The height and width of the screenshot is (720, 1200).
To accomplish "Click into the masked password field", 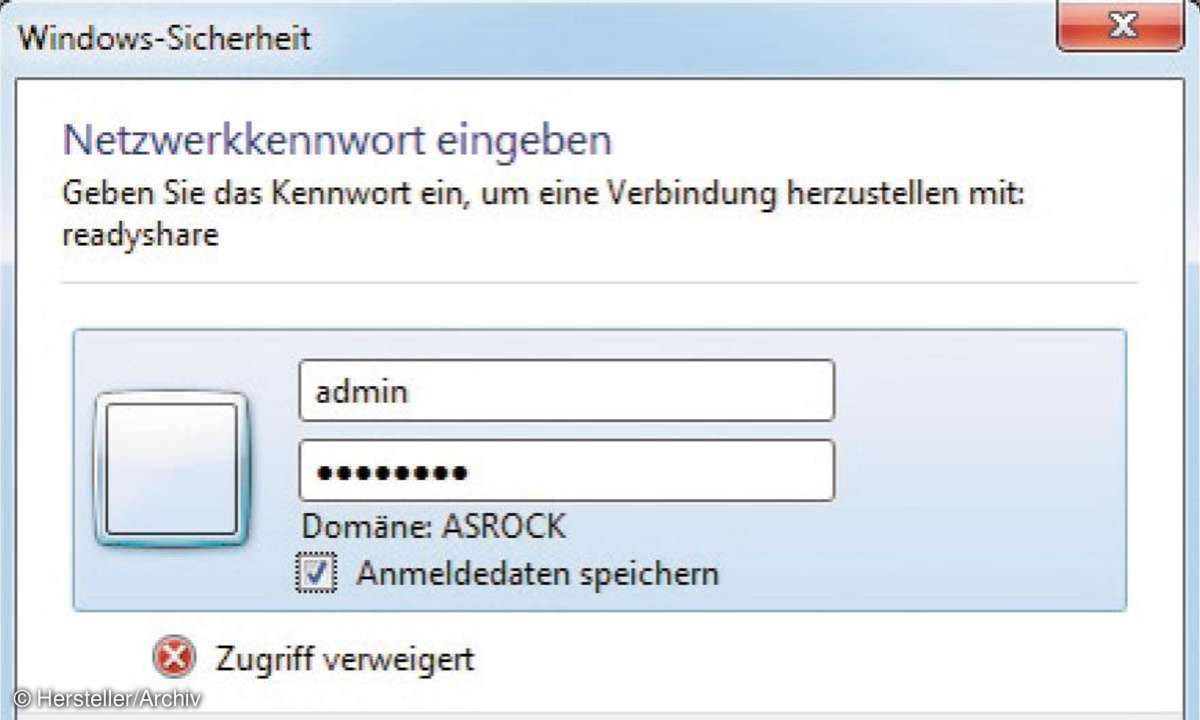I will coord(566,471).
